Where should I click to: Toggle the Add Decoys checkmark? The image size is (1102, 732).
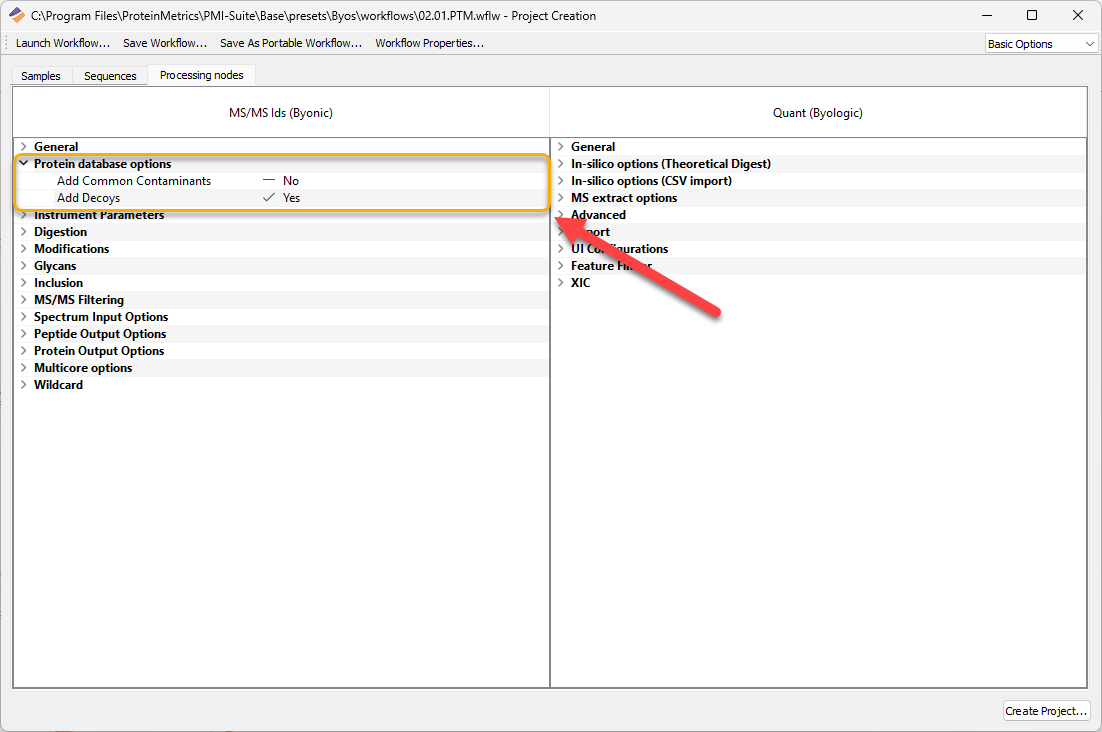tap(269, 198)
